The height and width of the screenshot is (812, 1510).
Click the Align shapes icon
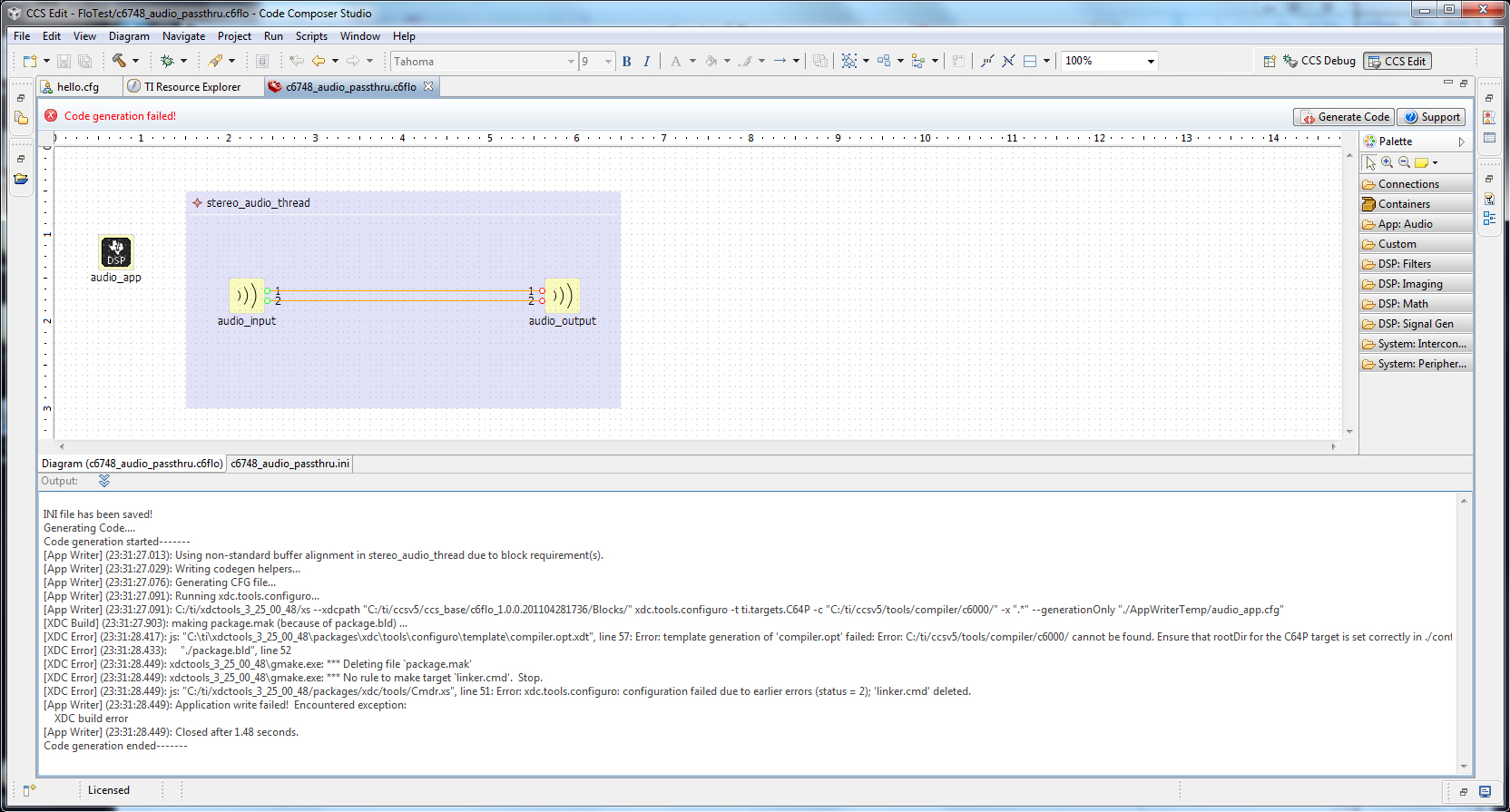[918, 61]
